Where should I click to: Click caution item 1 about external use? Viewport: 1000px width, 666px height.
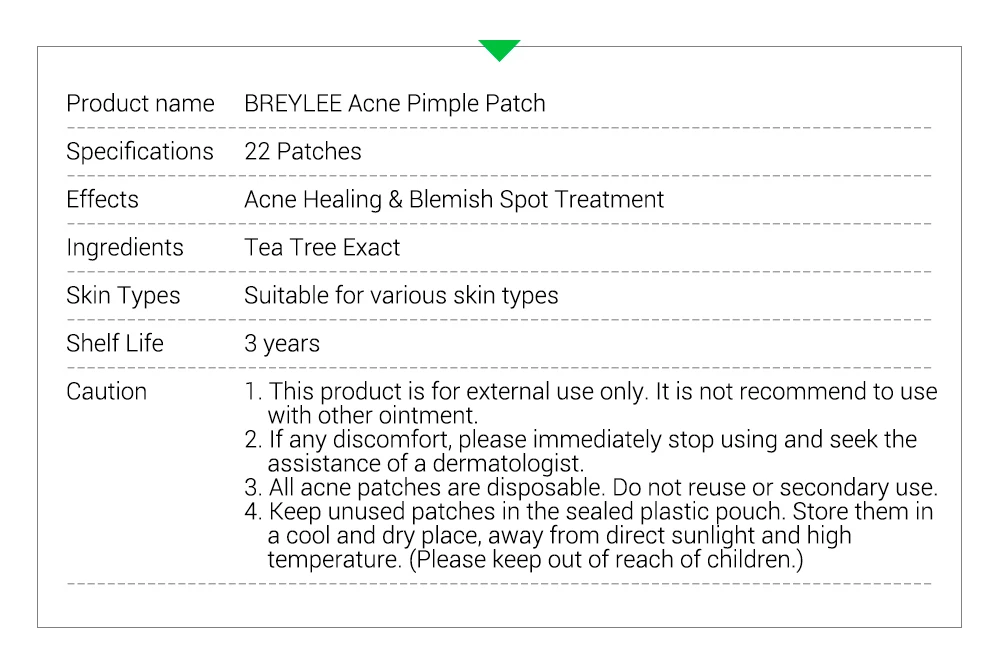click(591, 403)
